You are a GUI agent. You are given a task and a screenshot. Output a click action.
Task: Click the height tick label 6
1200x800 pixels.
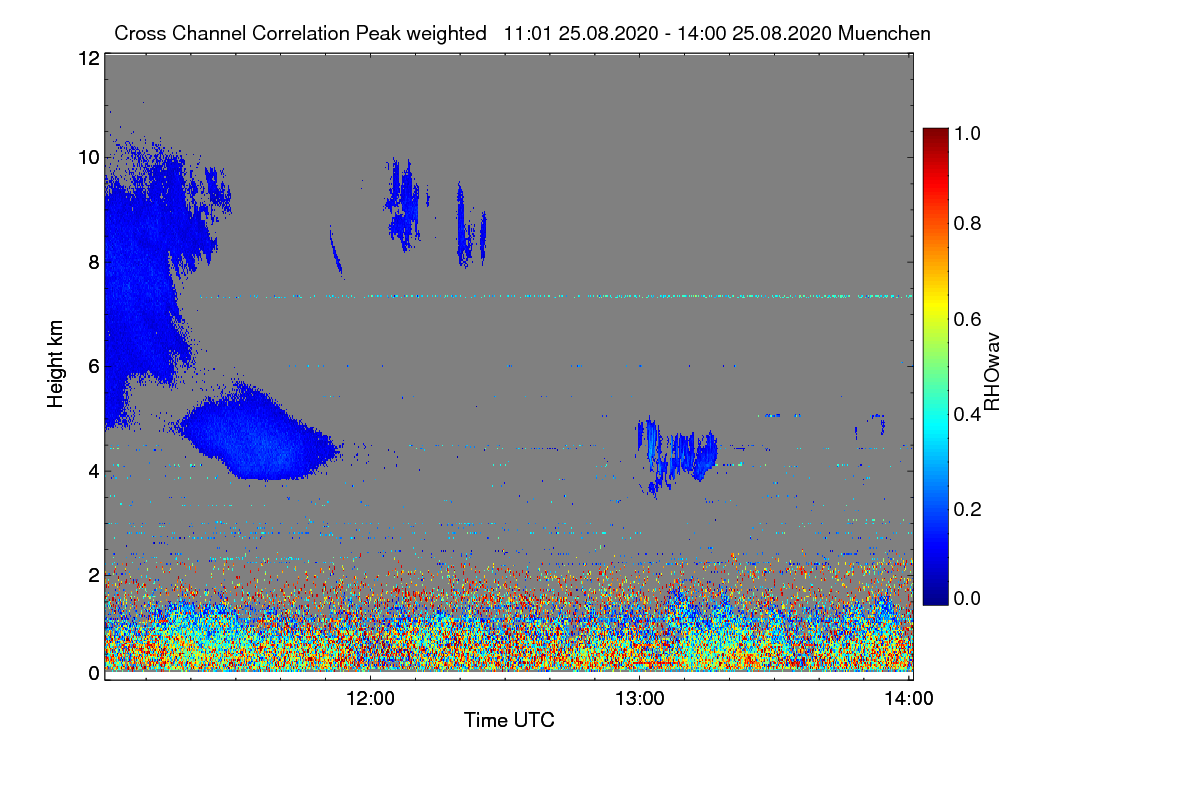click(x=93, y=366)
